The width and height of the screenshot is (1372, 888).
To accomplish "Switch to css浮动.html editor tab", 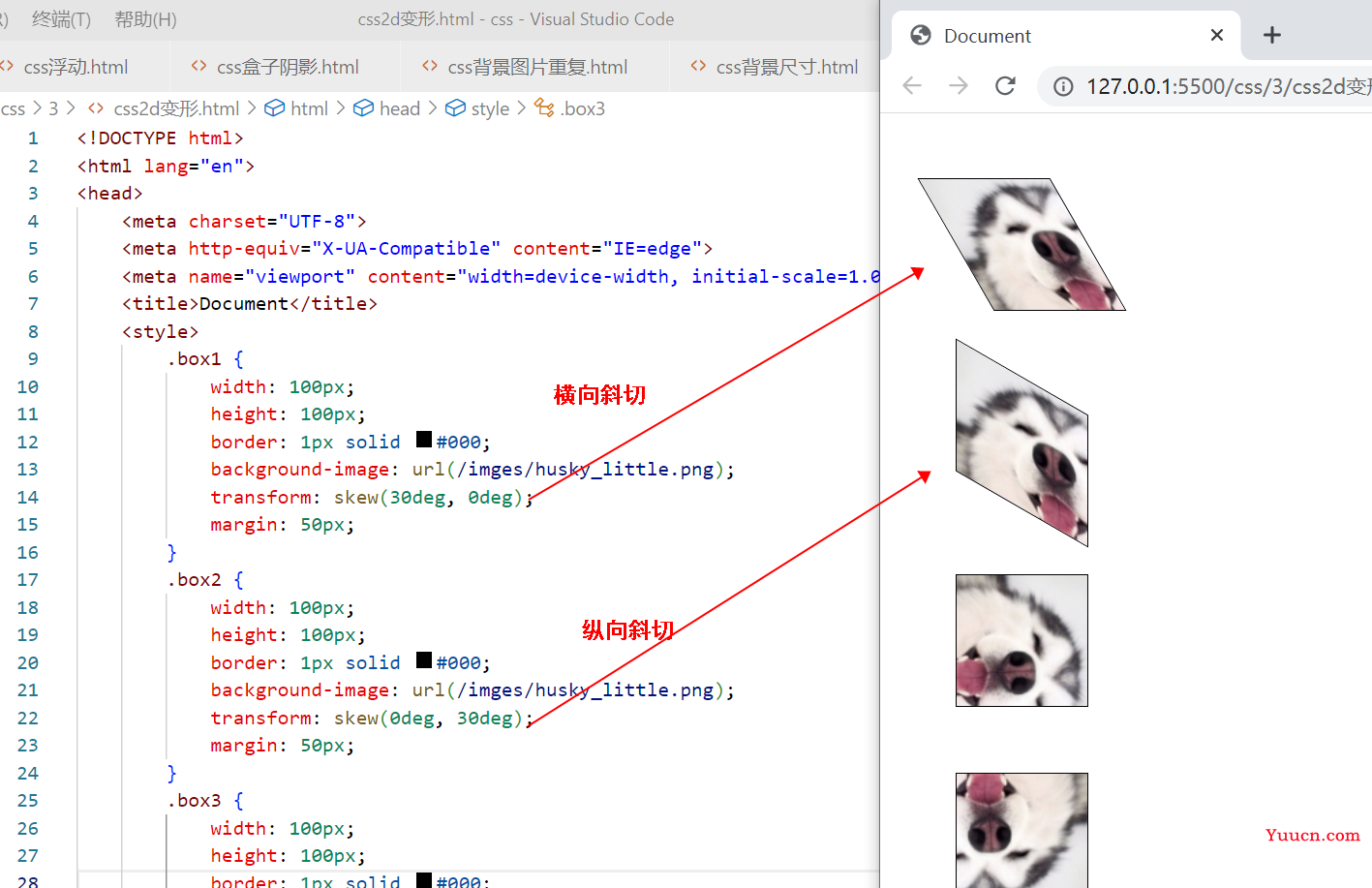I will [x=75, y=67].
